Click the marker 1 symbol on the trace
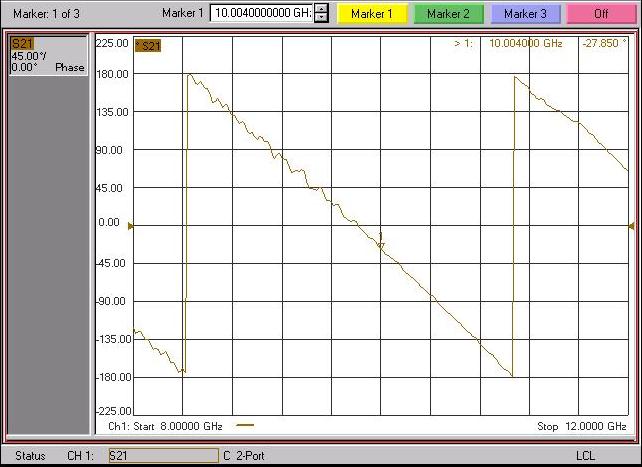 [x=381, y=240]
